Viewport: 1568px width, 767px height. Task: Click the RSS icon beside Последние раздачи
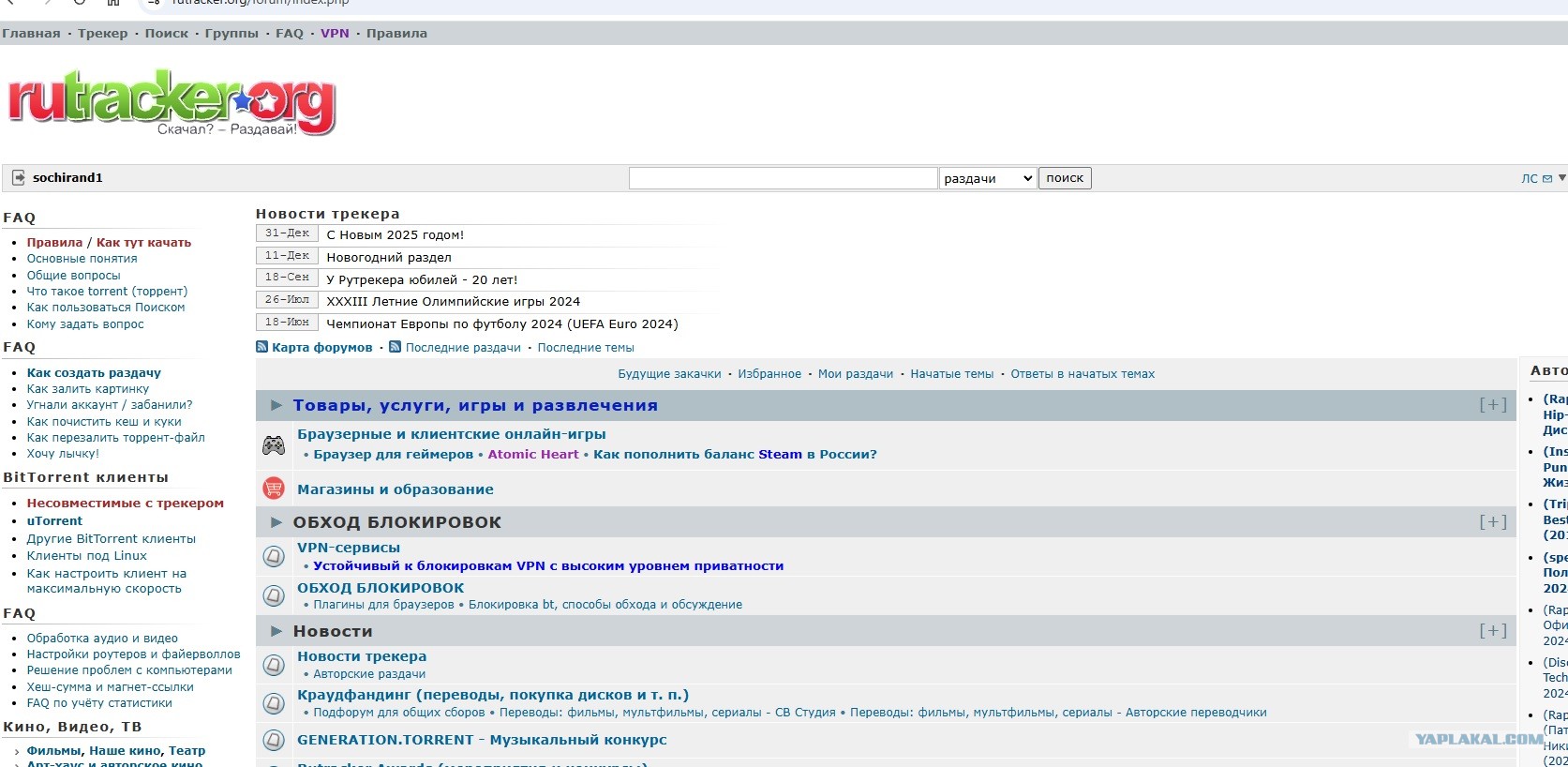click(x=396, y=347)
